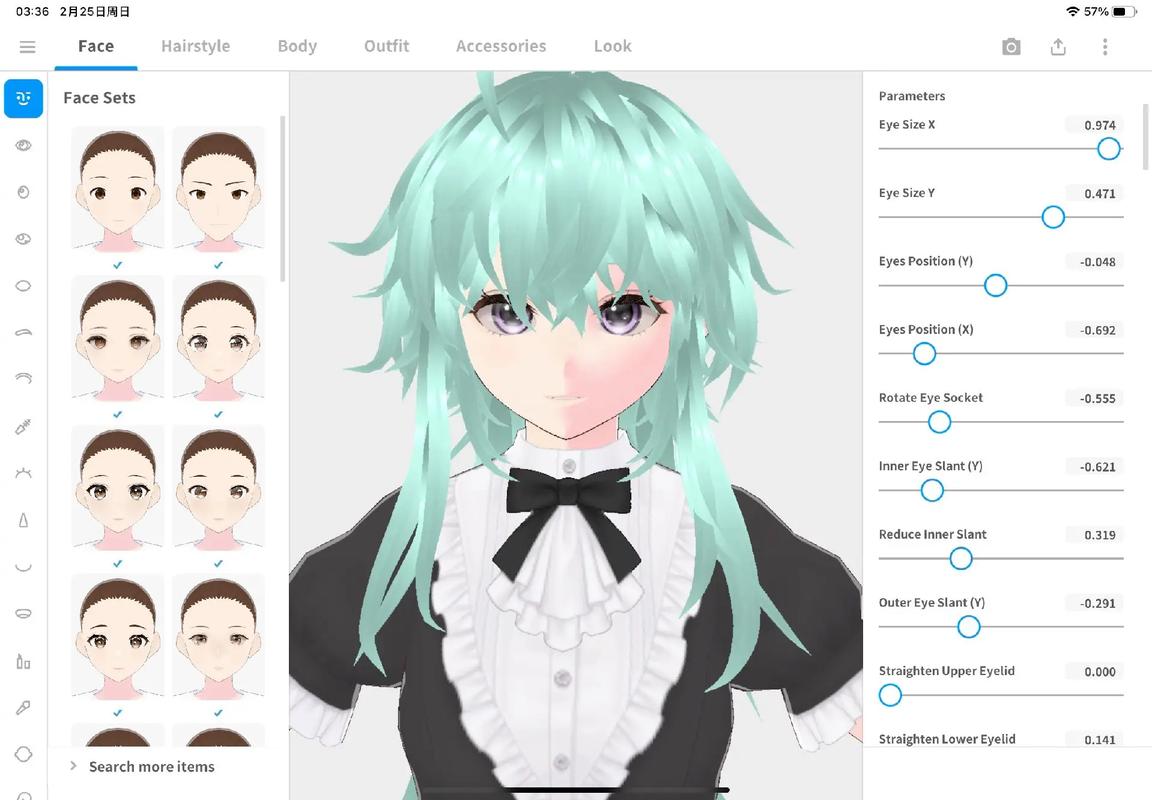Image resolution: width=1152 pixels, height=800 pixels.
Task: Select the fourth-row left face set thumbnail
Action: 118,636
